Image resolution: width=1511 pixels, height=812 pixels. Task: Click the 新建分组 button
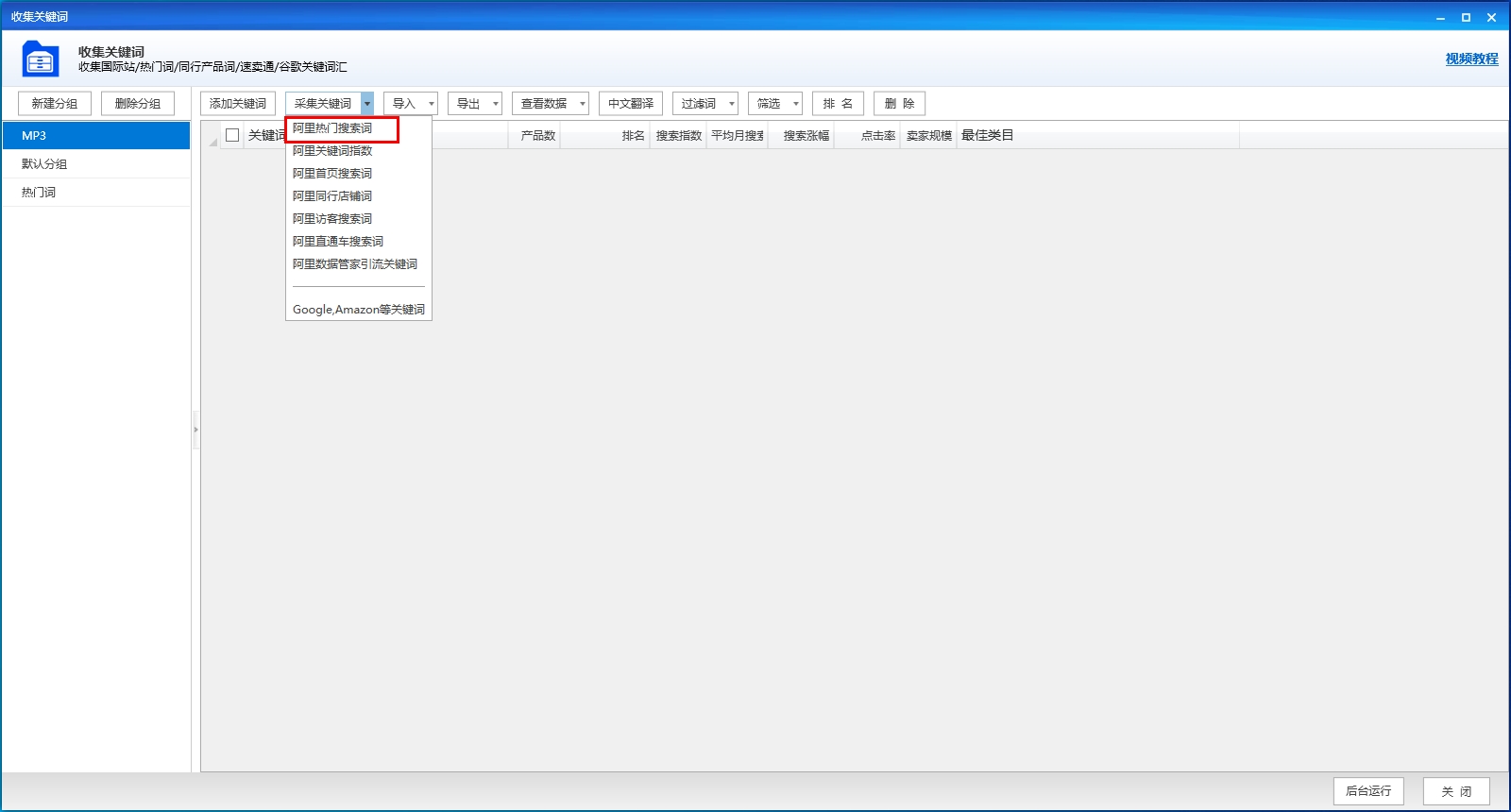(x=55, y=104)
